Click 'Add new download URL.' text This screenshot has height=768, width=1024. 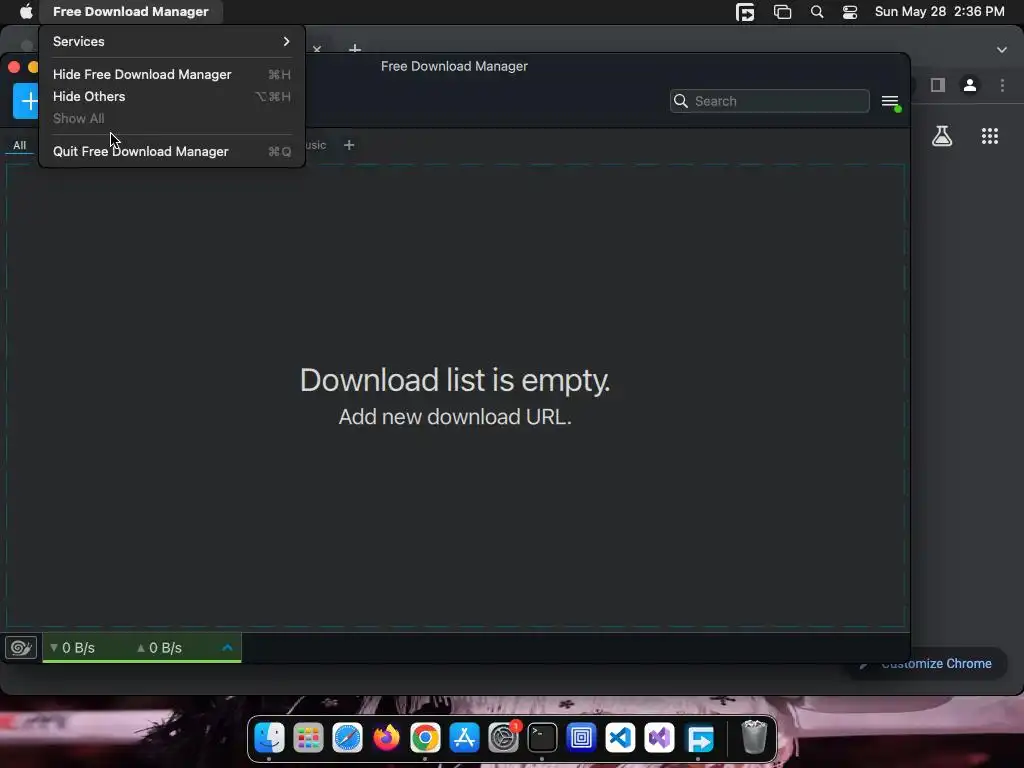455,417
